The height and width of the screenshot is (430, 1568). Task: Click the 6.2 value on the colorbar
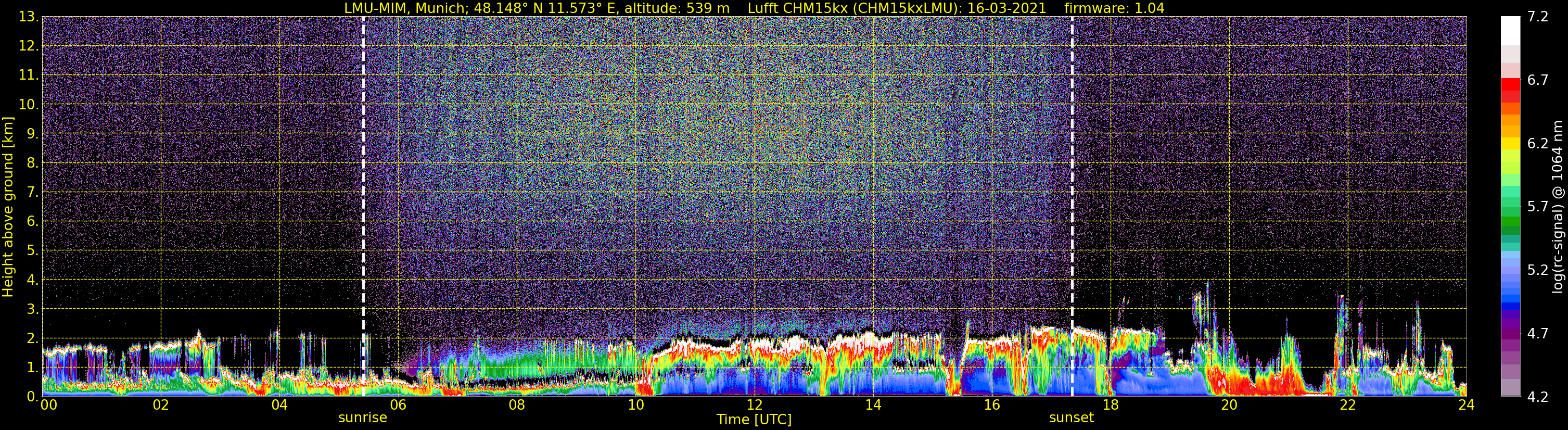(1538, 144)
